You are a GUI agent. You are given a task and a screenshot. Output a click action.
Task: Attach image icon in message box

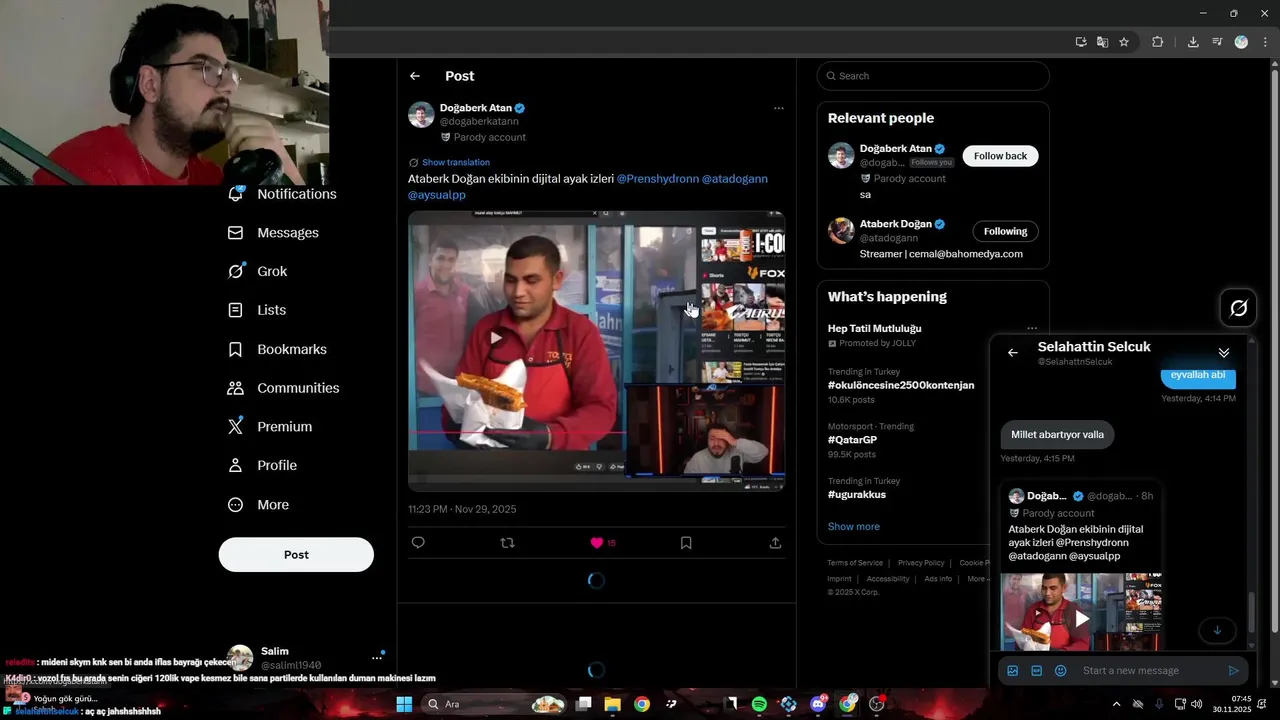click(1013, 671)
